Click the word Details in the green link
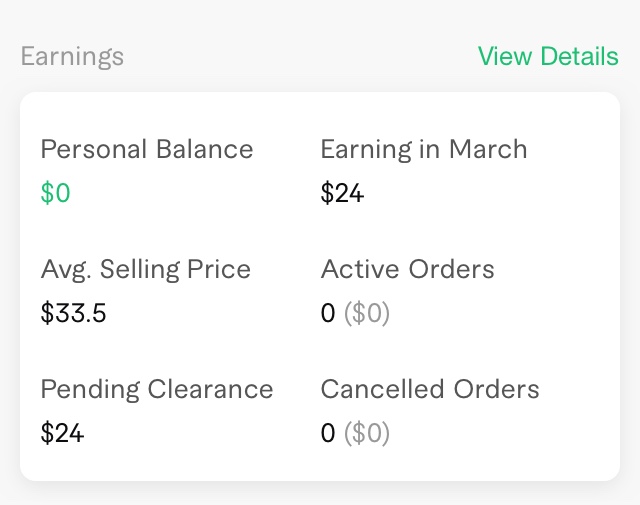Image resolution: width=640 pixels, height=505 pixels. click(579, 56)
